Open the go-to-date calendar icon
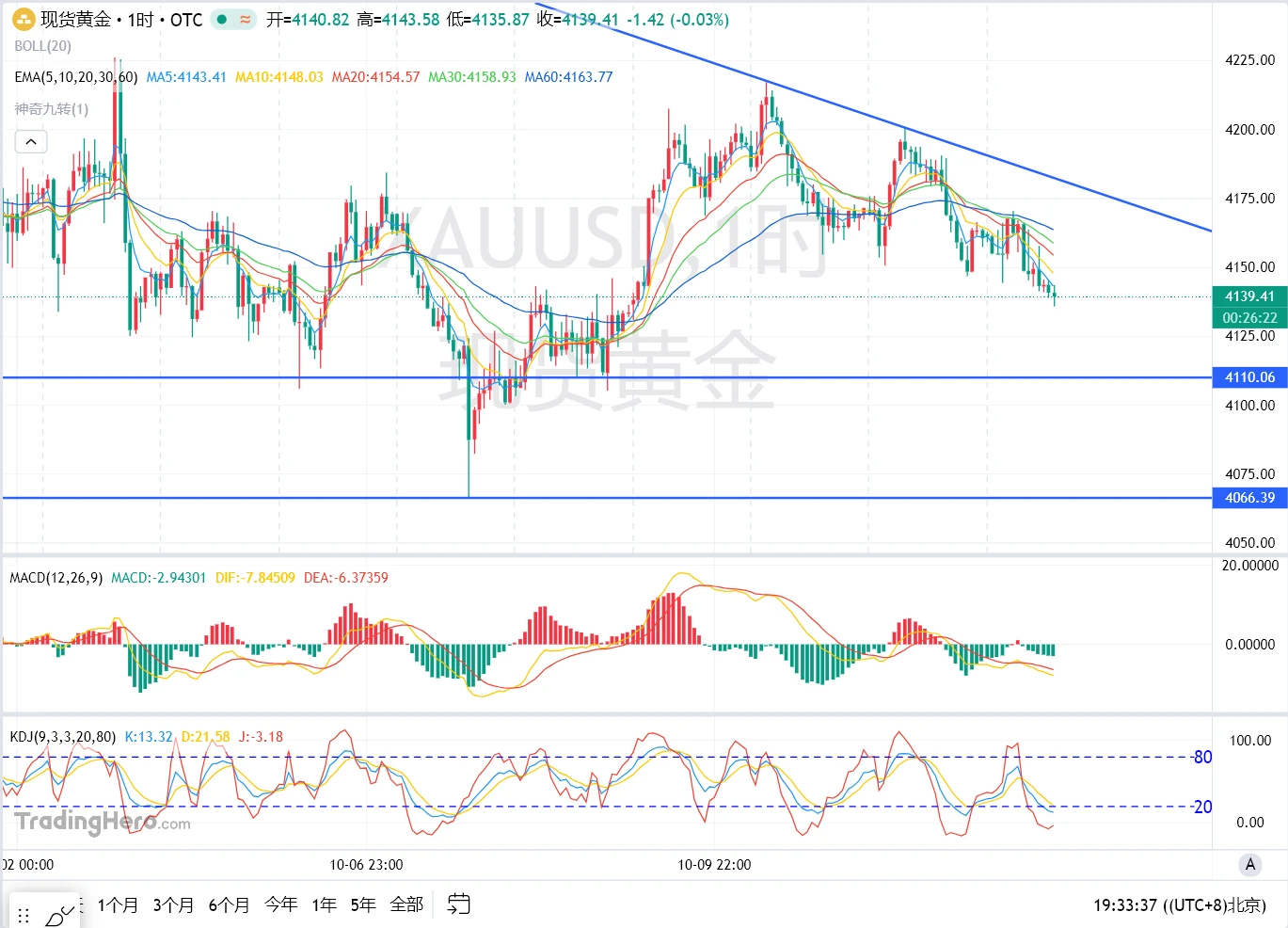 click(x=458, y=904)
